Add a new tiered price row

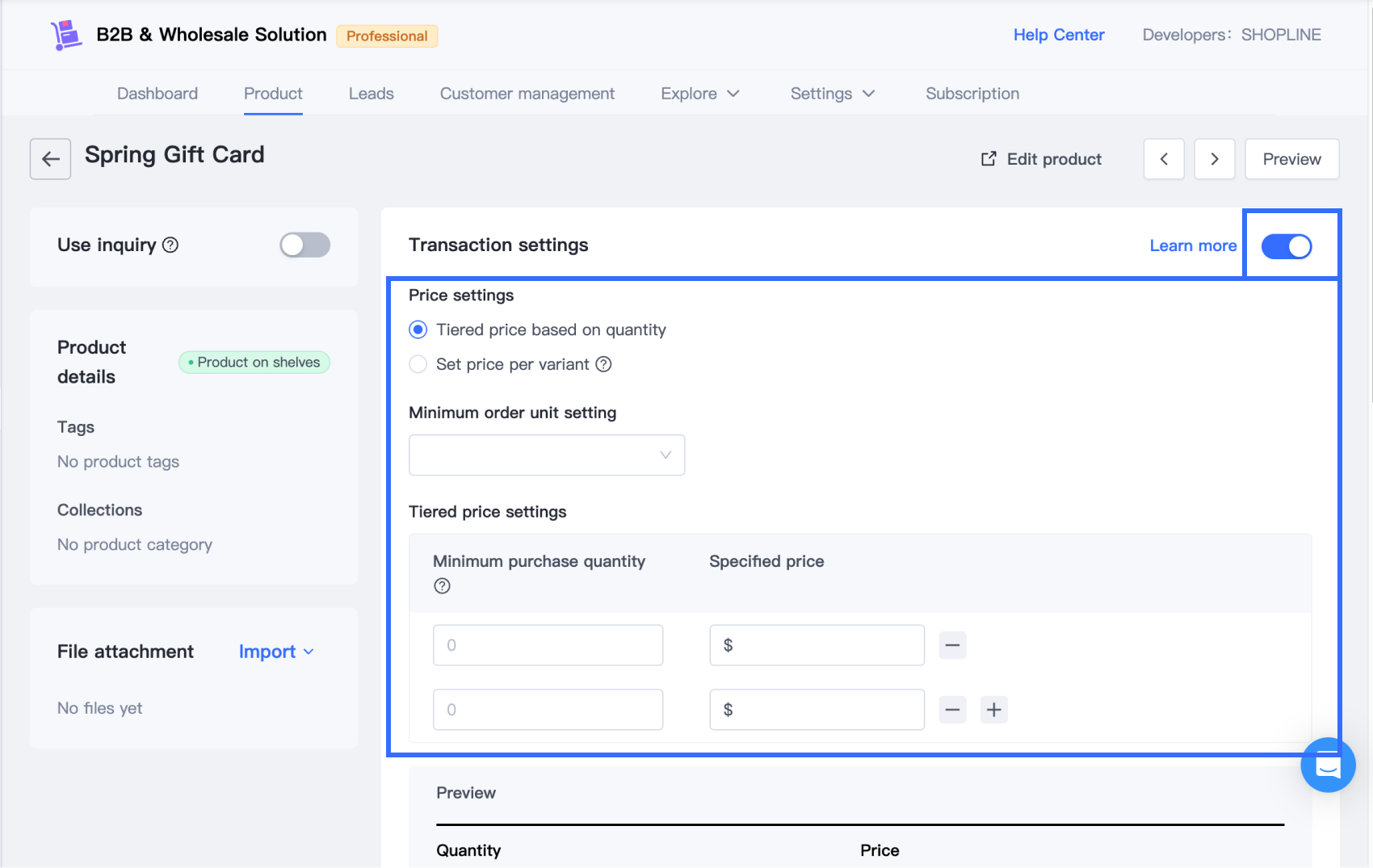tap(993, 710)
